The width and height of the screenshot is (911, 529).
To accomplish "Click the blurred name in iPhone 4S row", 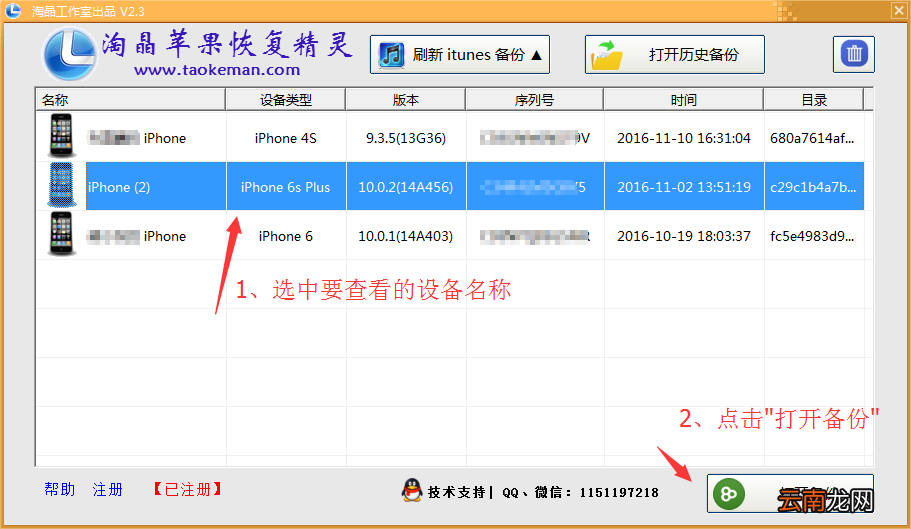I will (114, 138).
